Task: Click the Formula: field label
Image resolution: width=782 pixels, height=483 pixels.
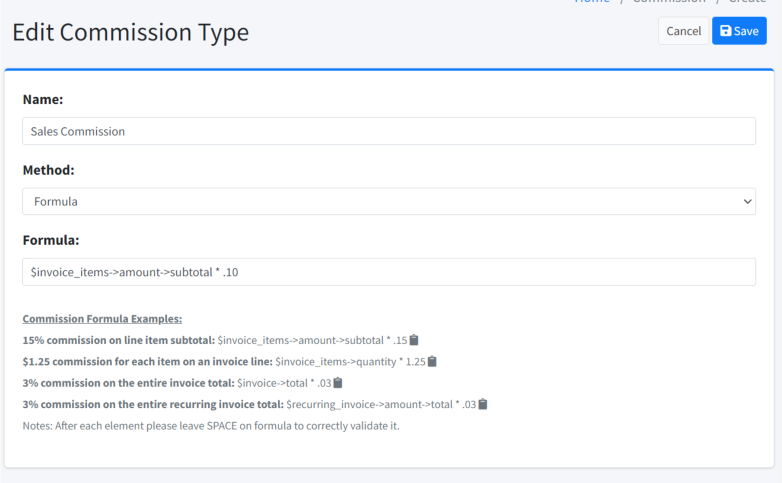Action: [x=50, y=241]
